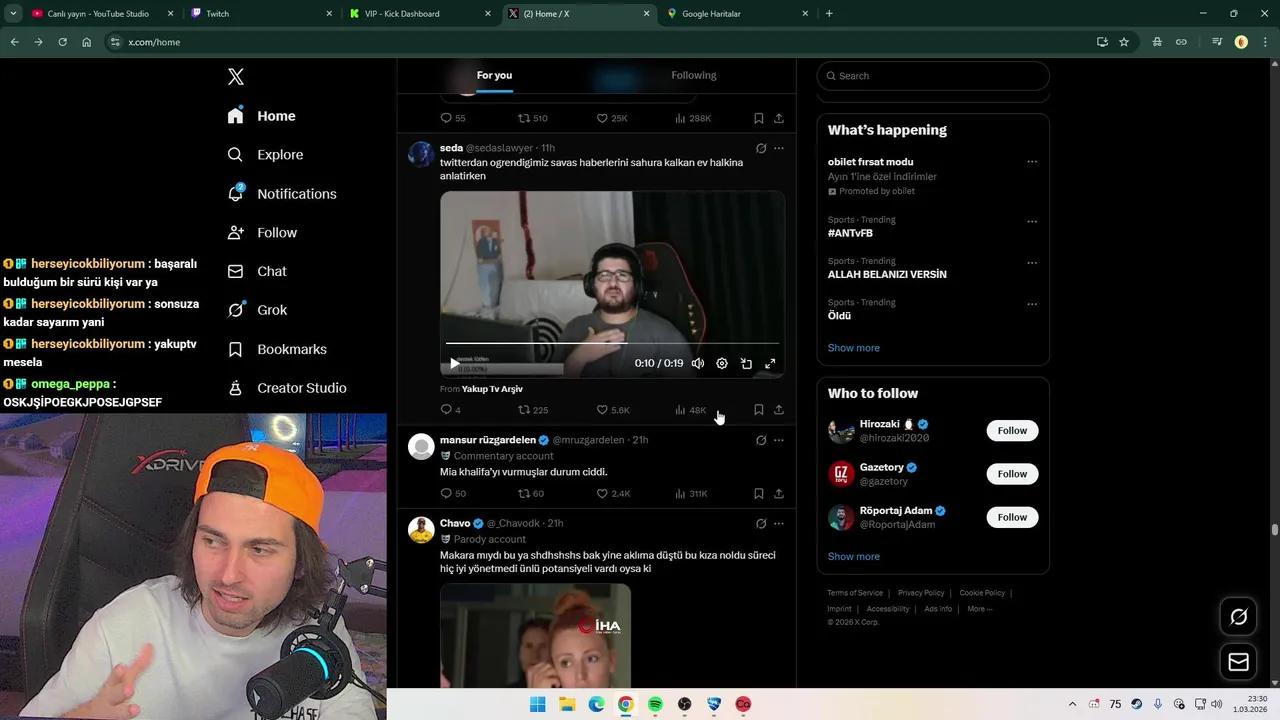Open Grok explain on mansur's tweet
Viewport: 1280px width, 720px height.
761,440
